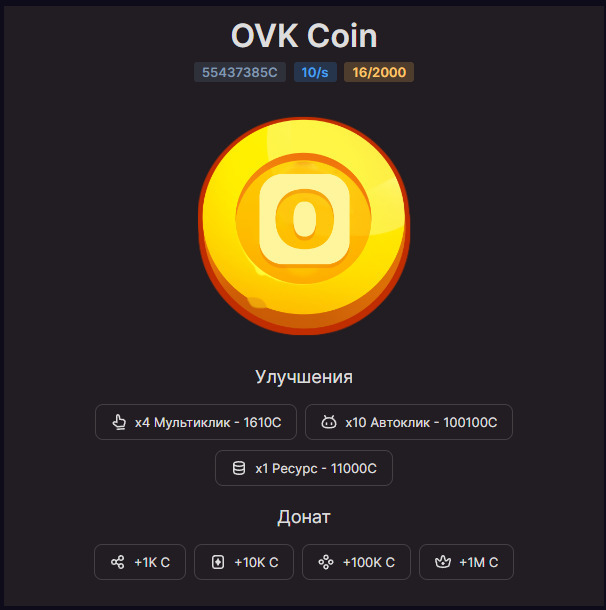Click the share icon beside +1K C
The image size is (606, 610).
117,562
